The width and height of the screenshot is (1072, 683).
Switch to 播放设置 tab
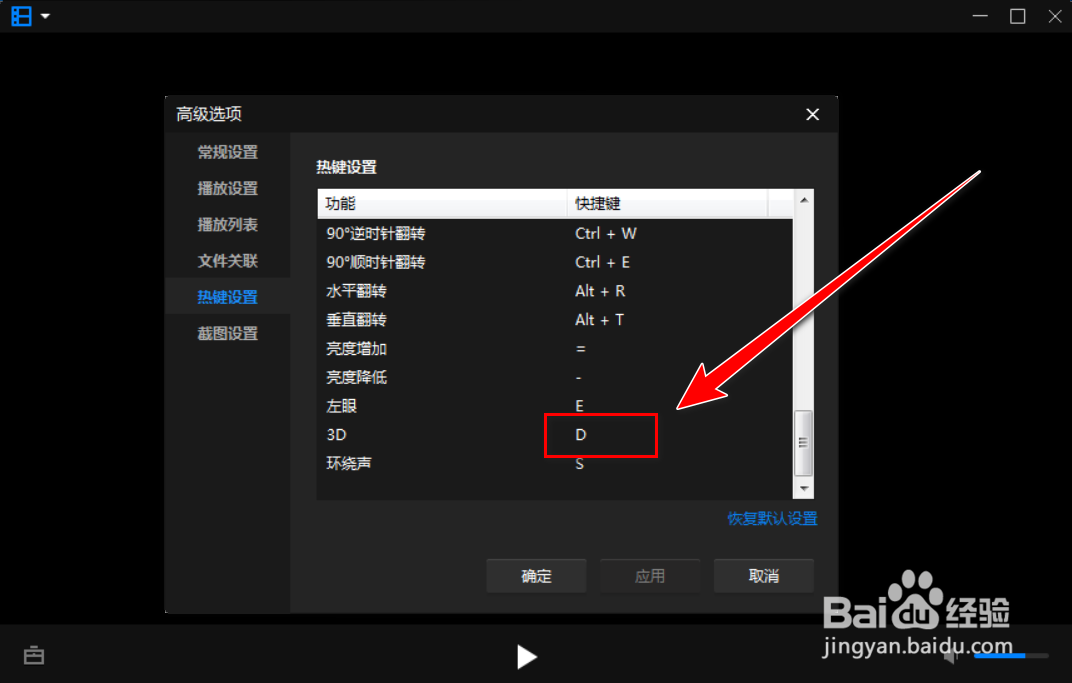coord(228,188)
